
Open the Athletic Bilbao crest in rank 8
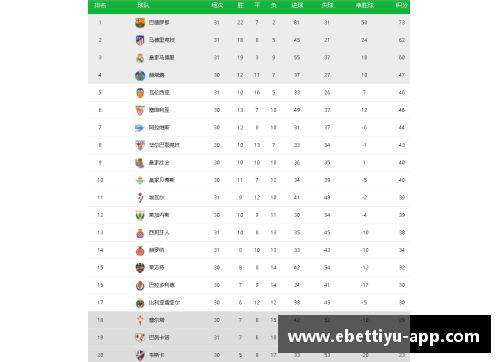(140, 145)
